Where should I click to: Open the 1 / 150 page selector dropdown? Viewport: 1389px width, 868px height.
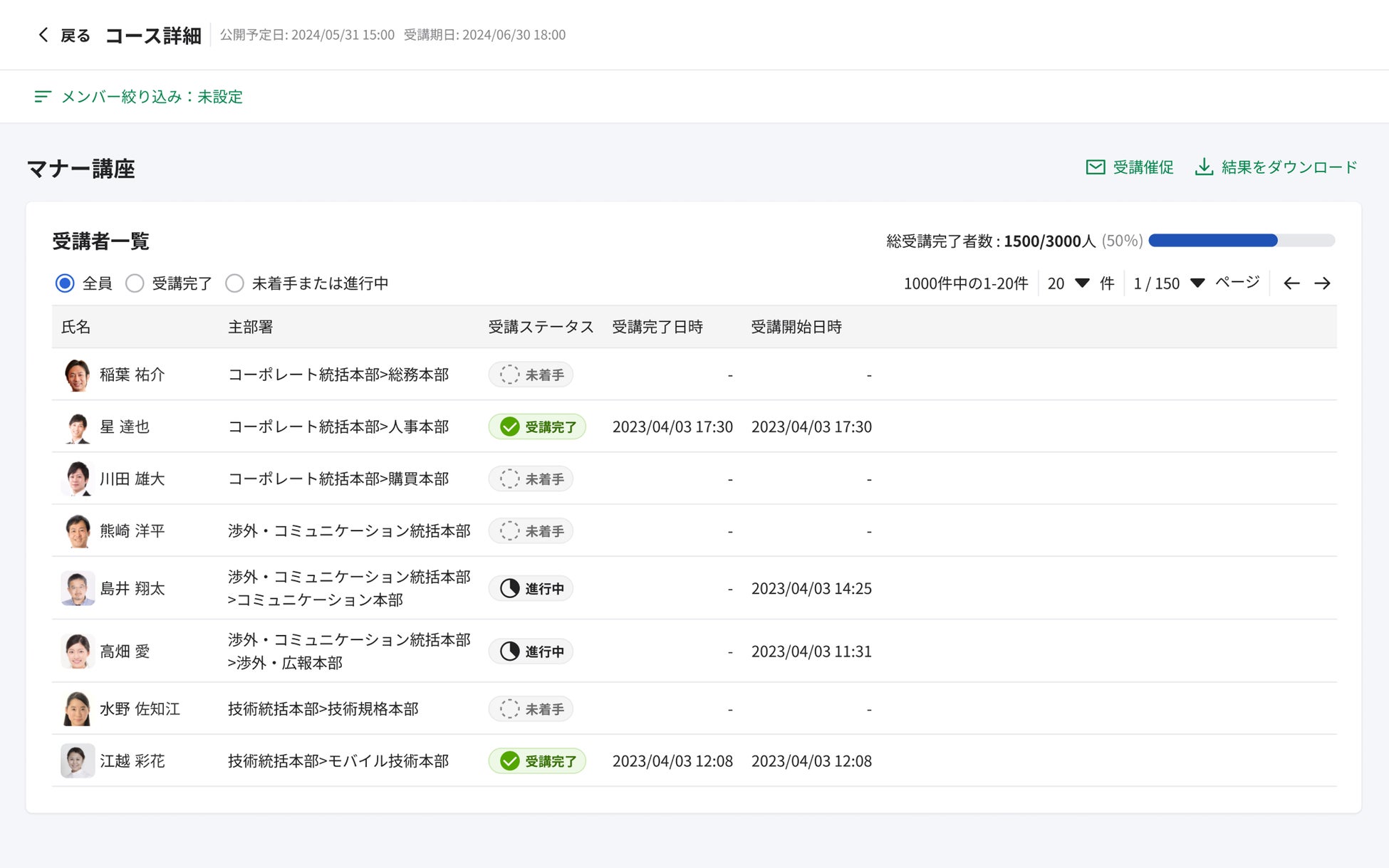[1197, 283]
